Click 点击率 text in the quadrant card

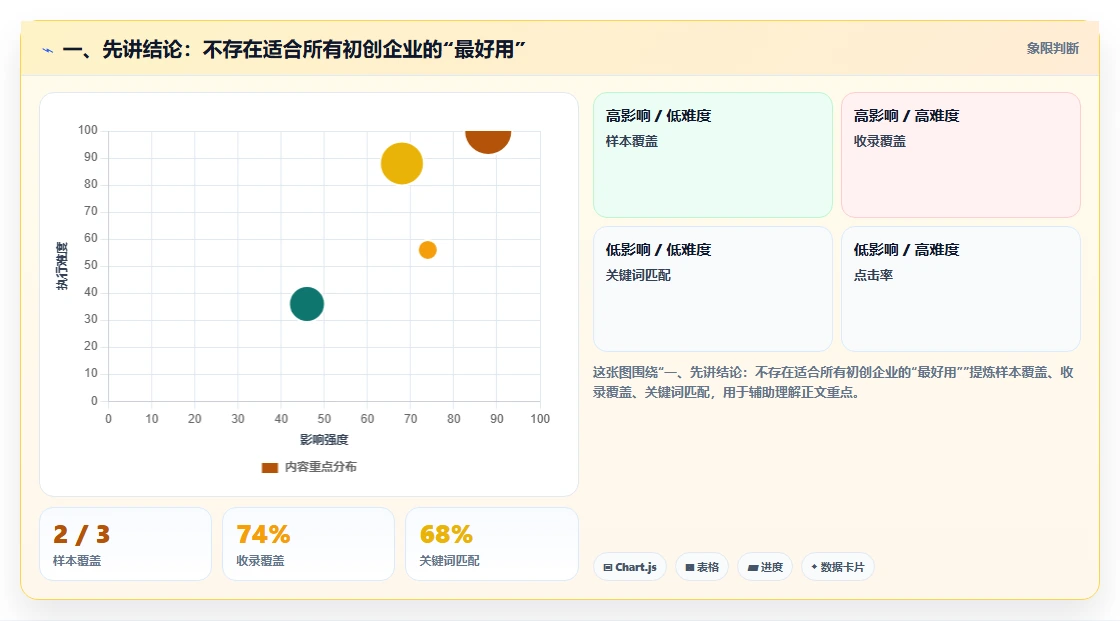[873, 275]
